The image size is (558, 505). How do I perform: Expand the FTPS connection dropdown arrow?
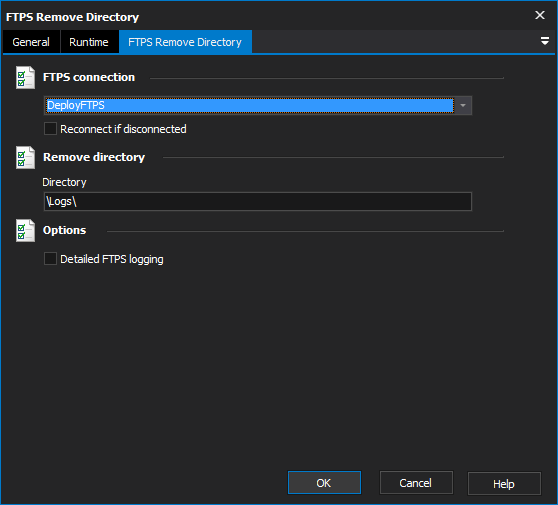(463, 105)
